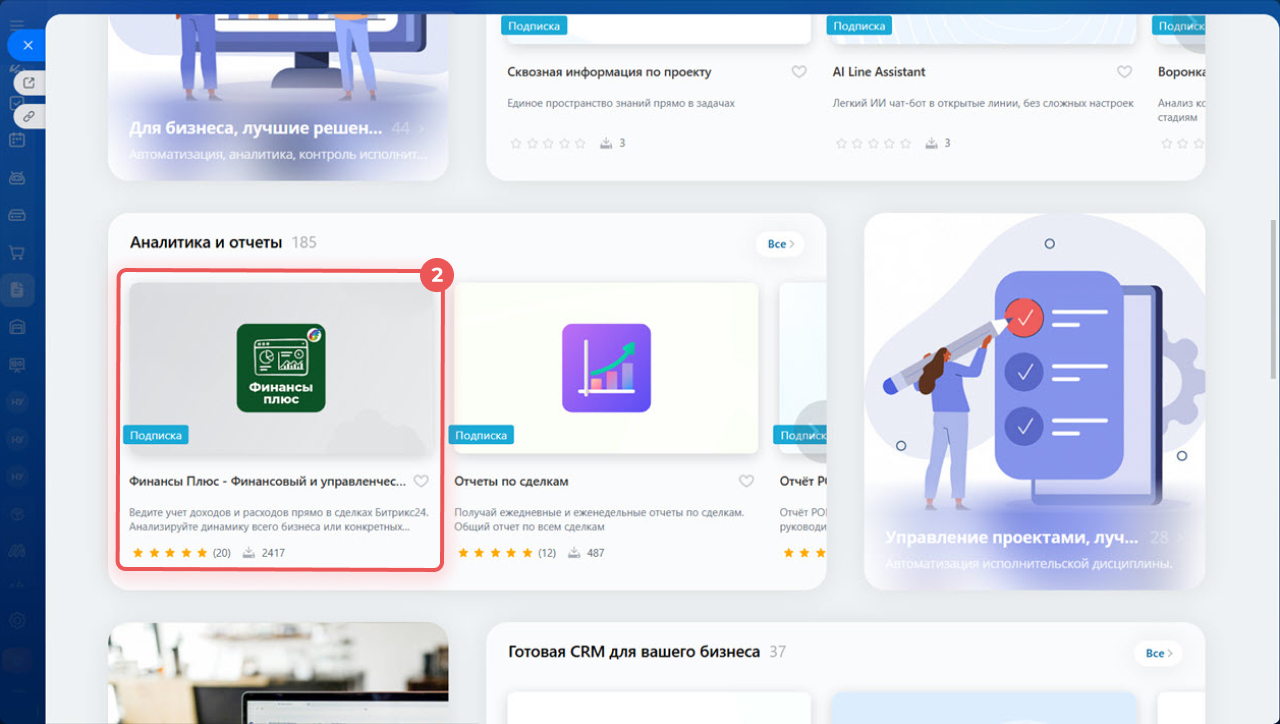The image size is (1280, 724).
Task: Open the Отчеты по сделкам preview thumbnail
Action: (x=606, y=367)
